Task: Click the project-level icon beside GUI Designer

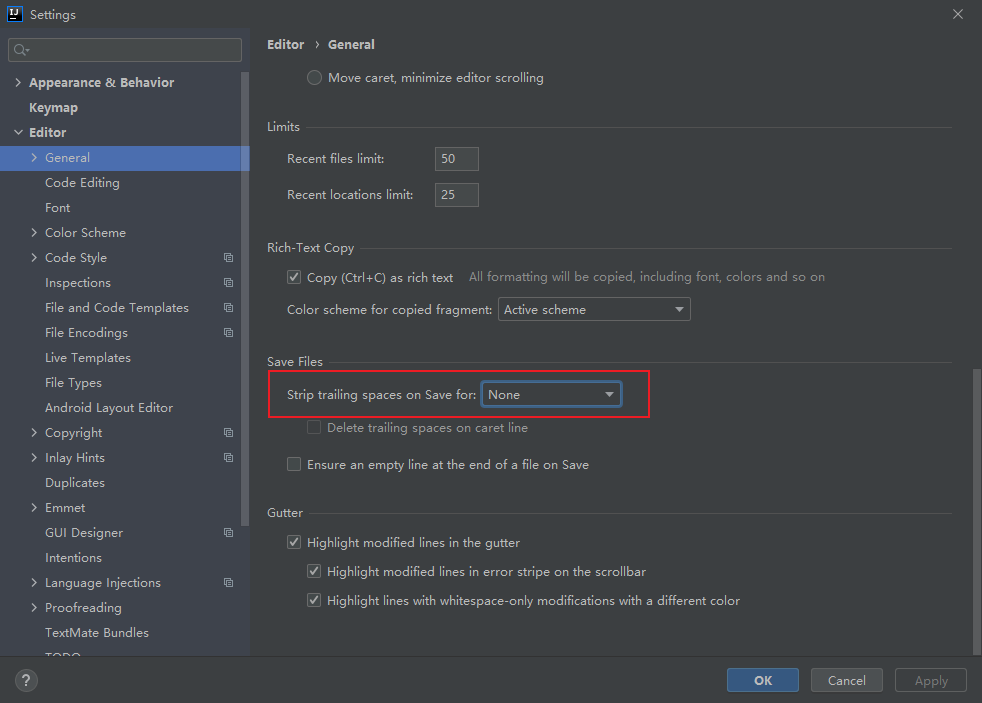Action: (x=229, y=533)
